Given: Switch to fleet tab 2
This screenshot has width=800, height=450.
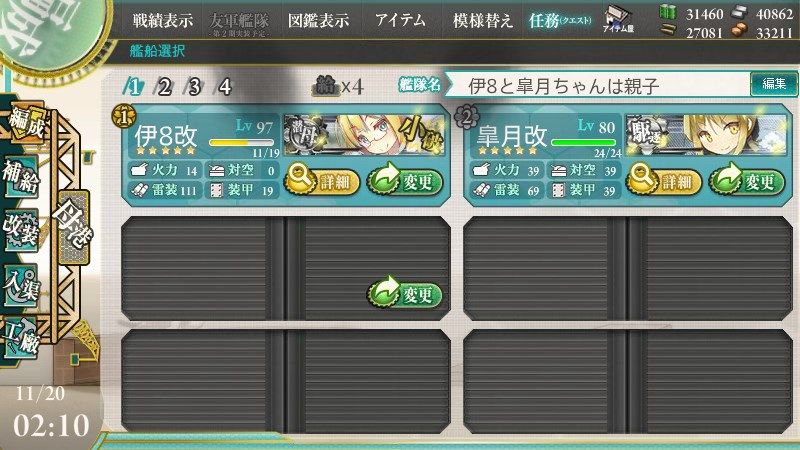Looking at the screenshot, I should 163,86.
